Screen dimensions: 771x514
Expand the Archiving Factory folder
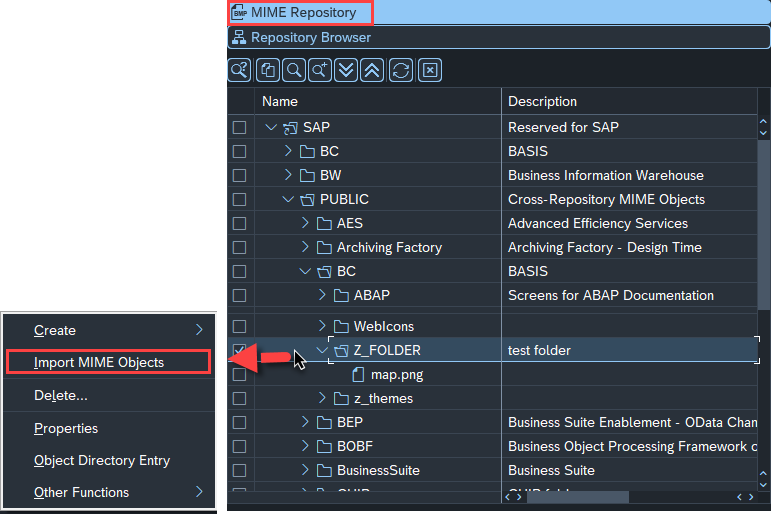(305, 247)
